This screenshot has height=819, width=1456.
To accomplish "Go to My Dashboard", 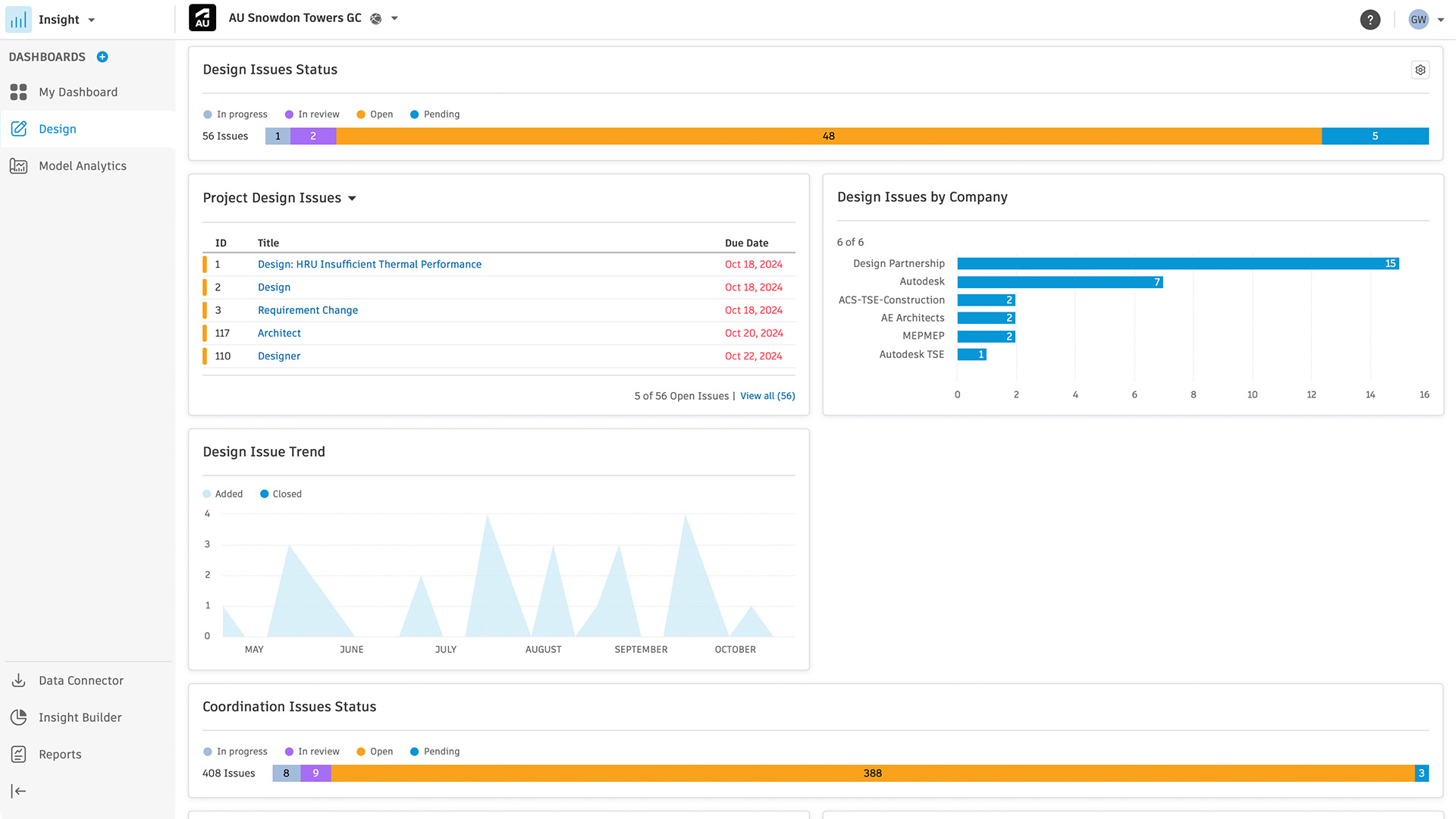I will coord(78,93).
